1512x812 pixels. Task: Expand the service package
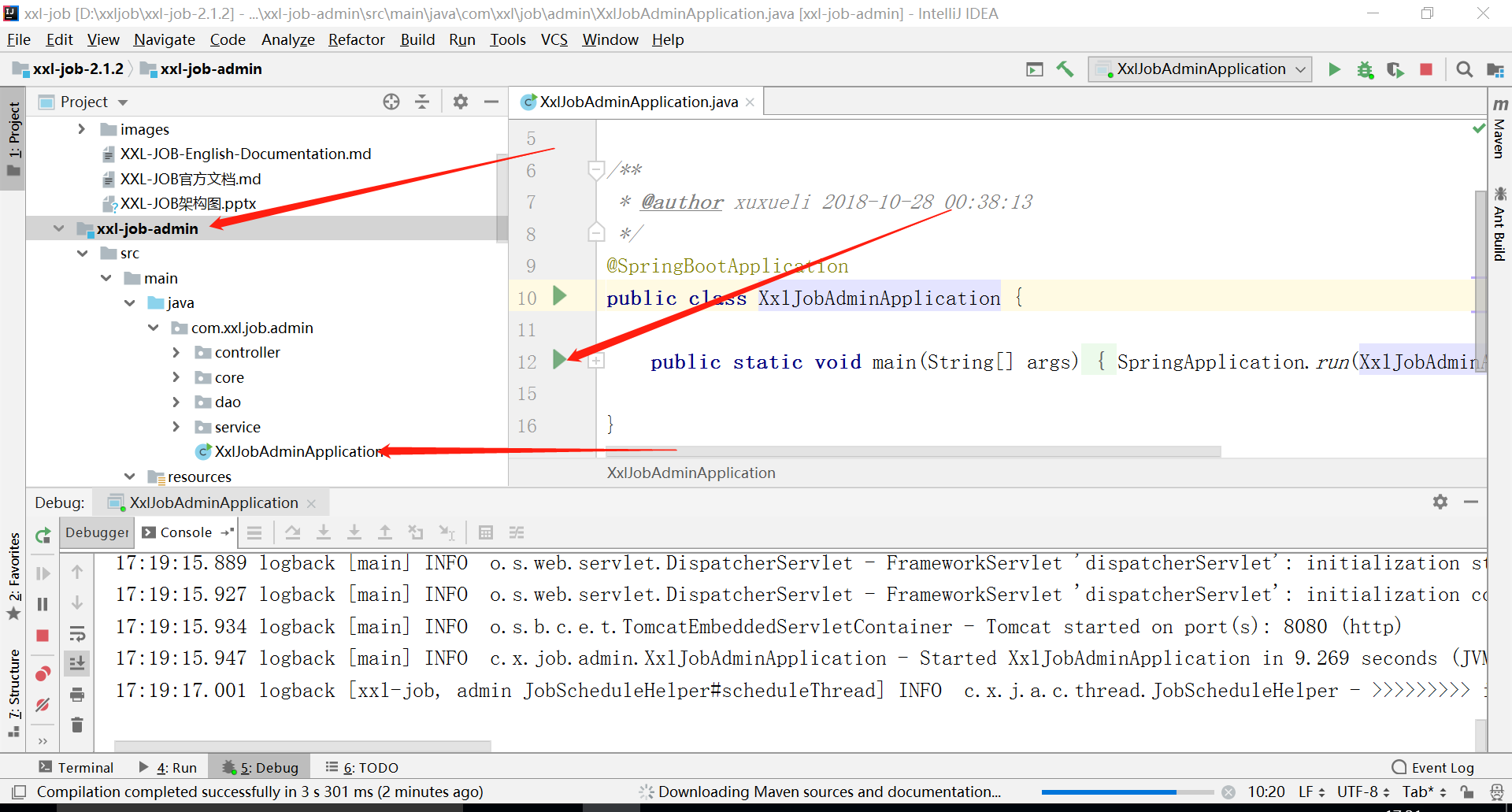click(x=176, y=427)
